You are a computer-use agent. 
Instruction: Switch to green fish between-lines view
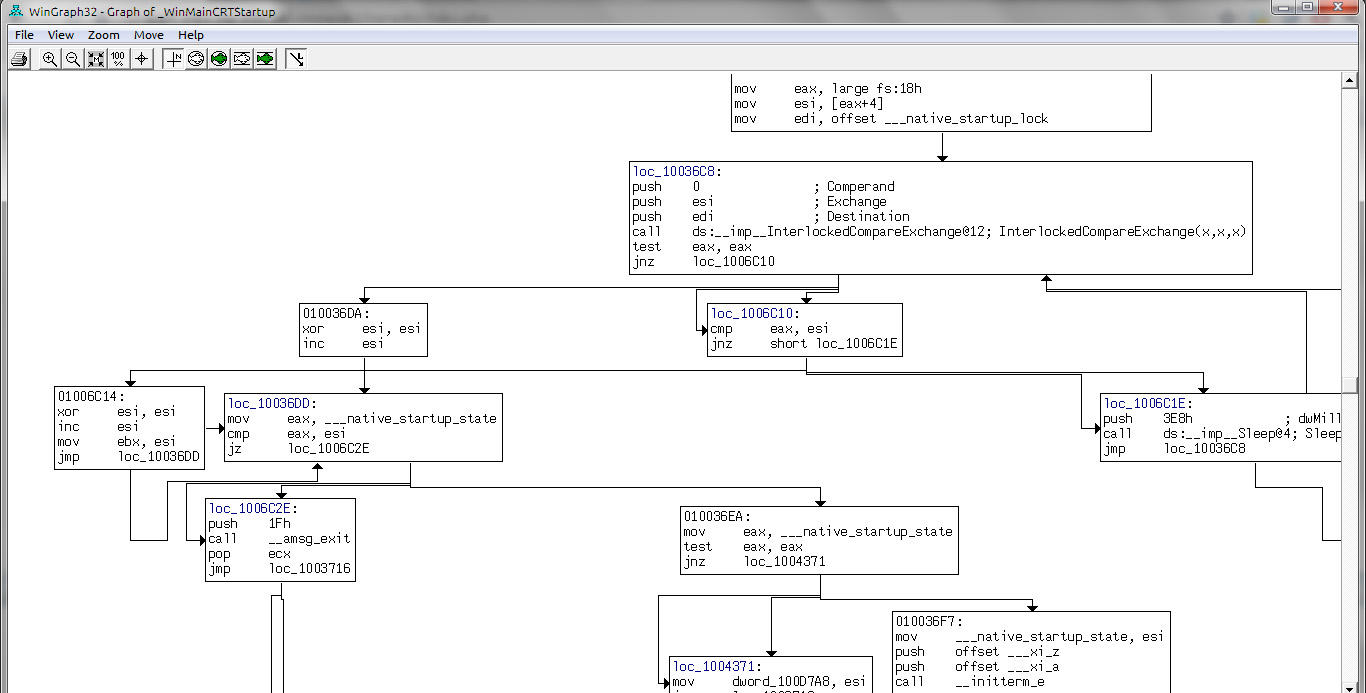click(264, 59)
